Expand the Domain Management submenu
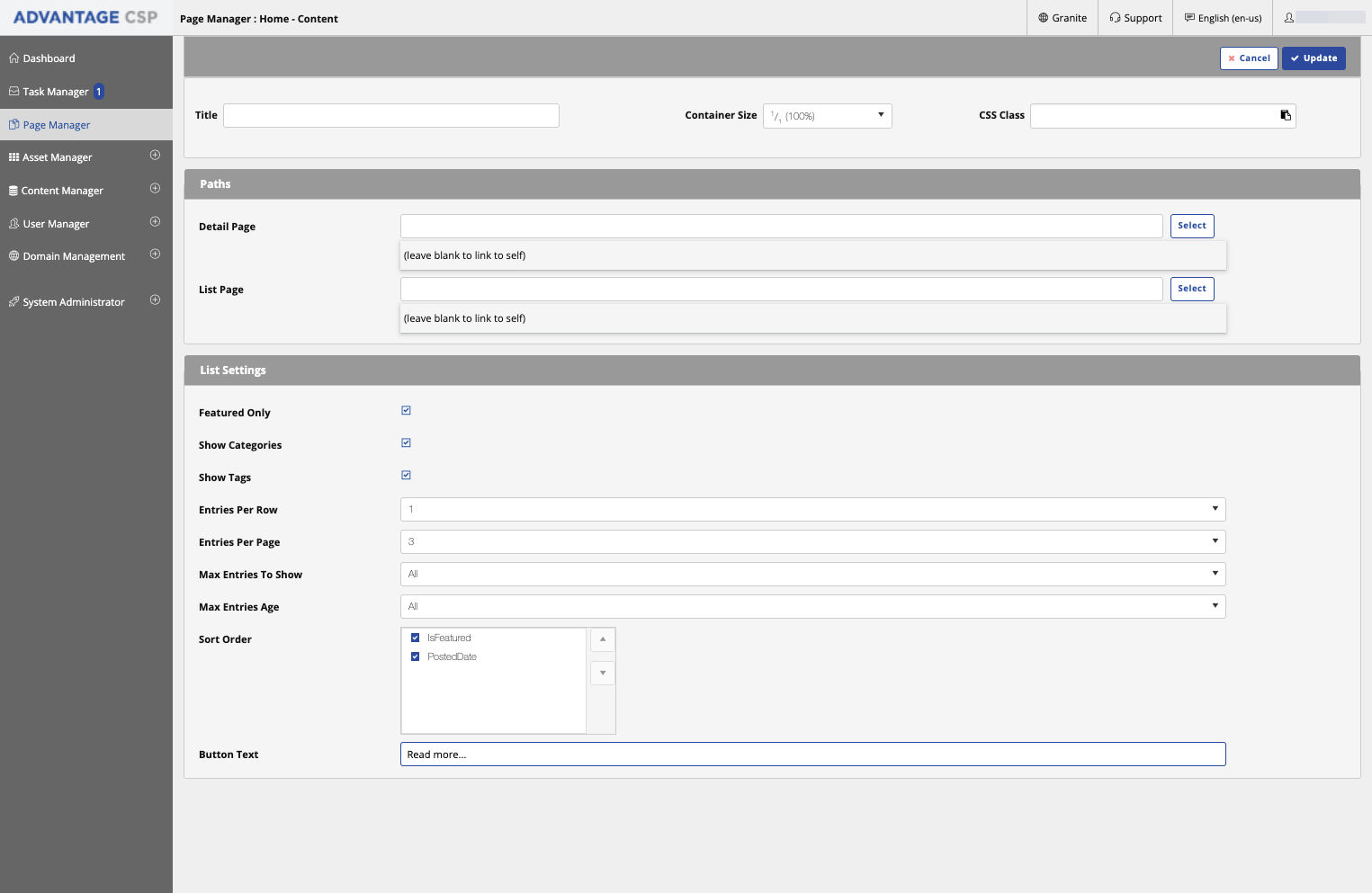 pos(155,255)
